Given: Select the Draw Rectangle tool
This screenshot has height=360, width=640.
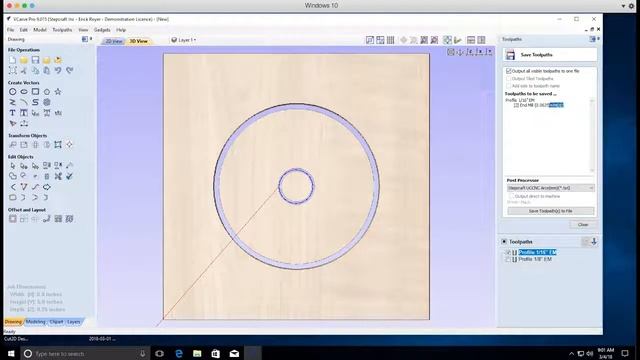Looking at the screenshot, I should [x=36, y=92].
